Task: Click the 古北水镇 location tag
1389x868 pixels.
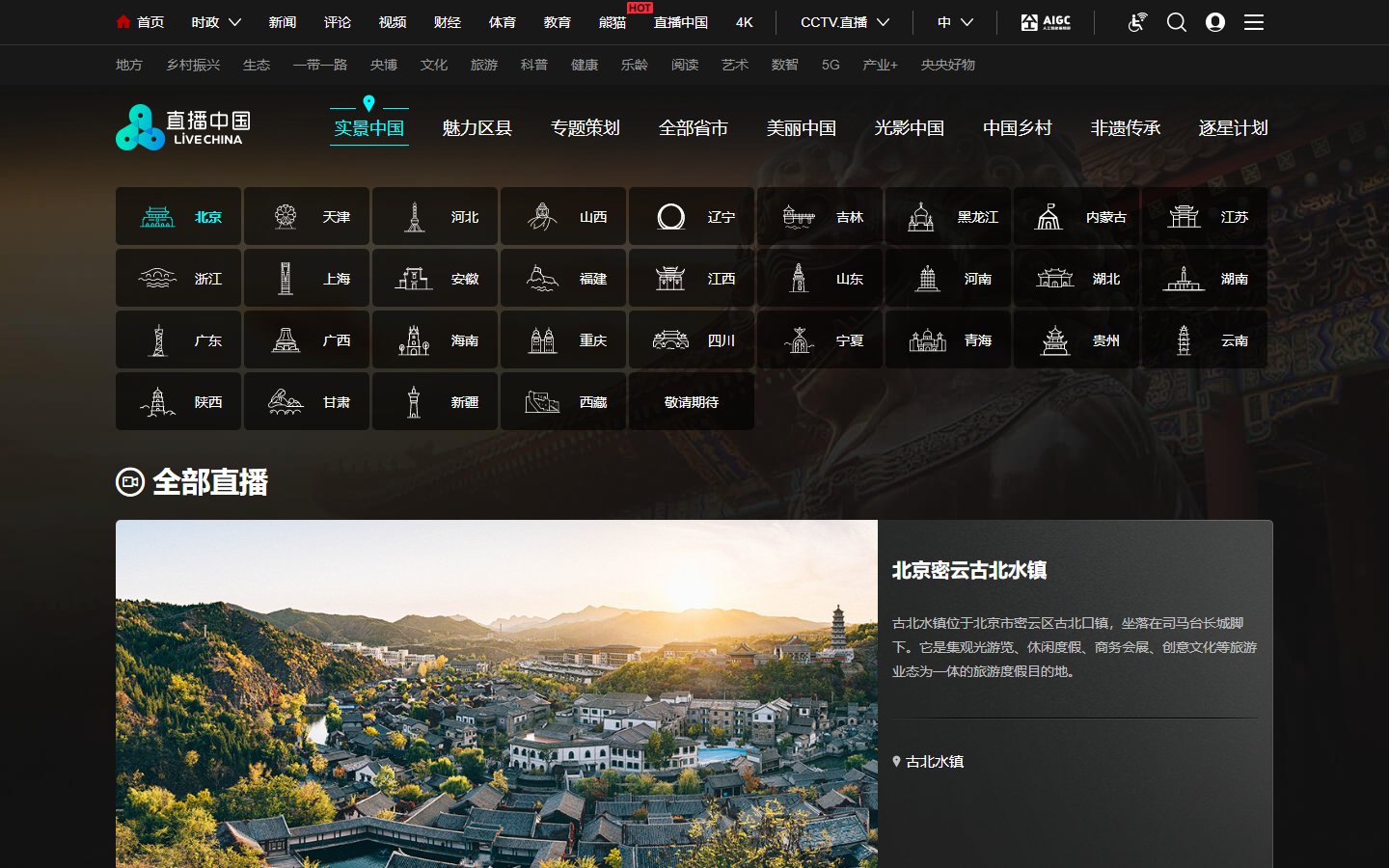Action: pyautogui.click(x=928, y=761)
